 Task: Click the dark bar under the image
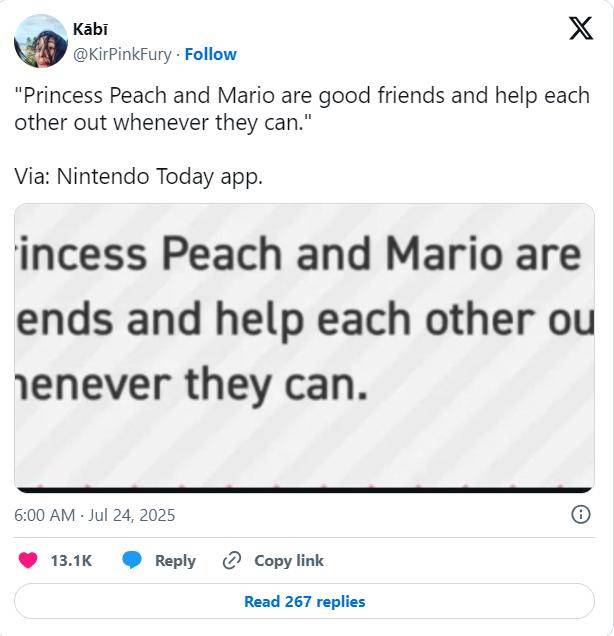coord(305,490)
